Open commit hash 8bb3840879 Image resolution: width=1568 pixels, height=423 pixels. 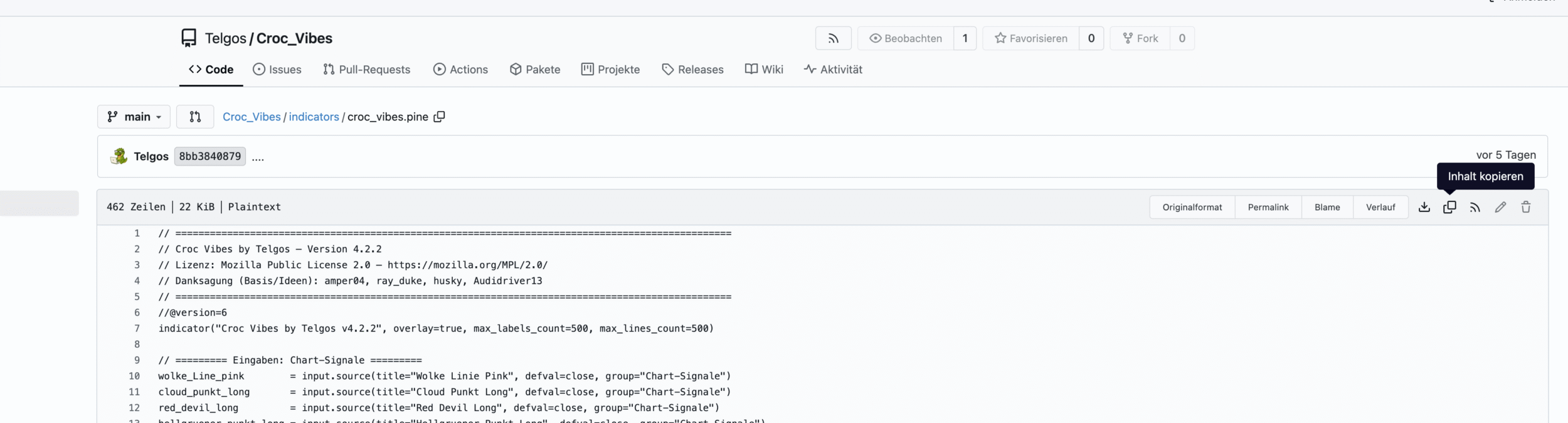click(209, 156)
